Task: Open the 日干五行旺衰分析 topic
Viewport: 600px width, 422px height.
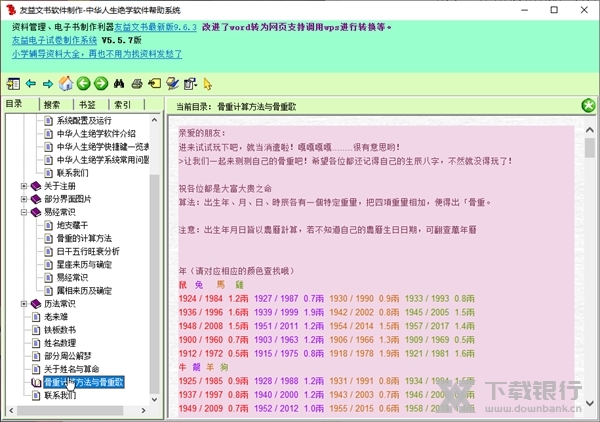Action: point(88,251)
